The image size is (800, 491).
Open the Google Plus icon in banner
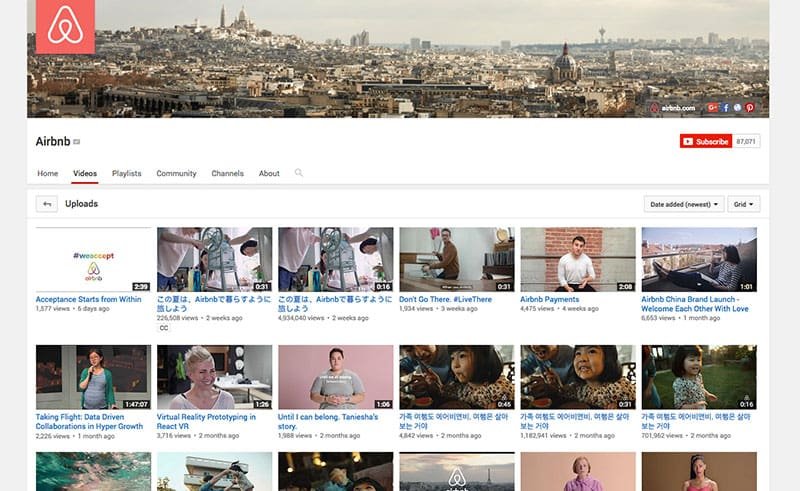712,108
